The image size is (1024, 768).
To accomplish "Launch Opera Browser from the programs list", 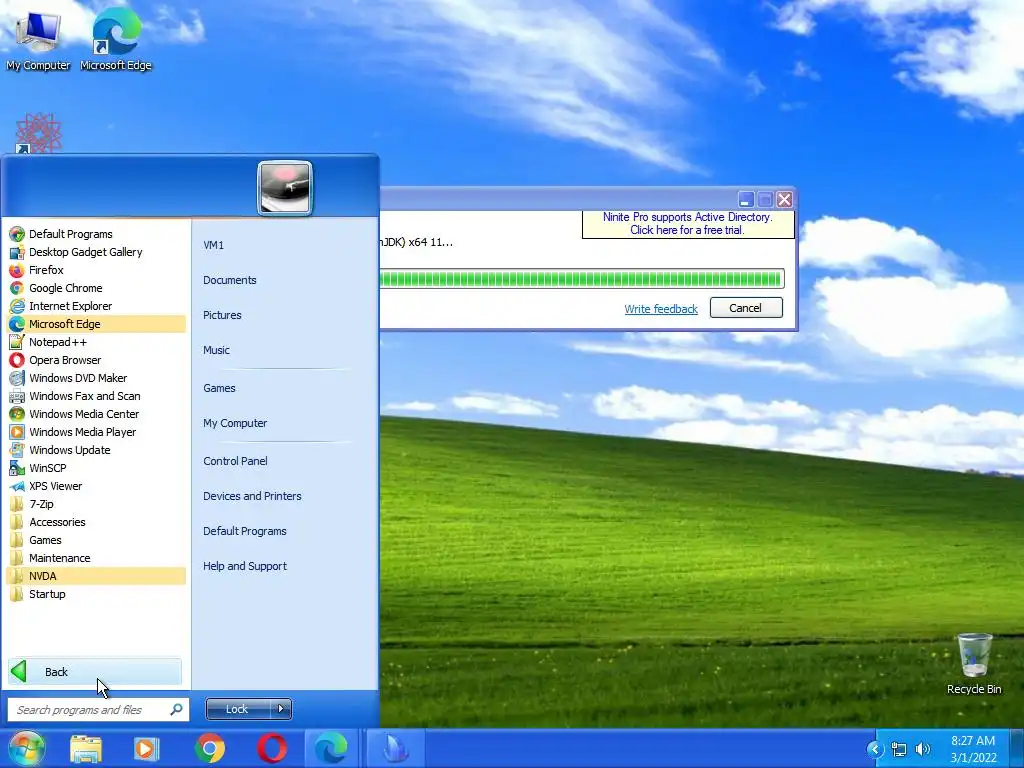I will (96, 360).
